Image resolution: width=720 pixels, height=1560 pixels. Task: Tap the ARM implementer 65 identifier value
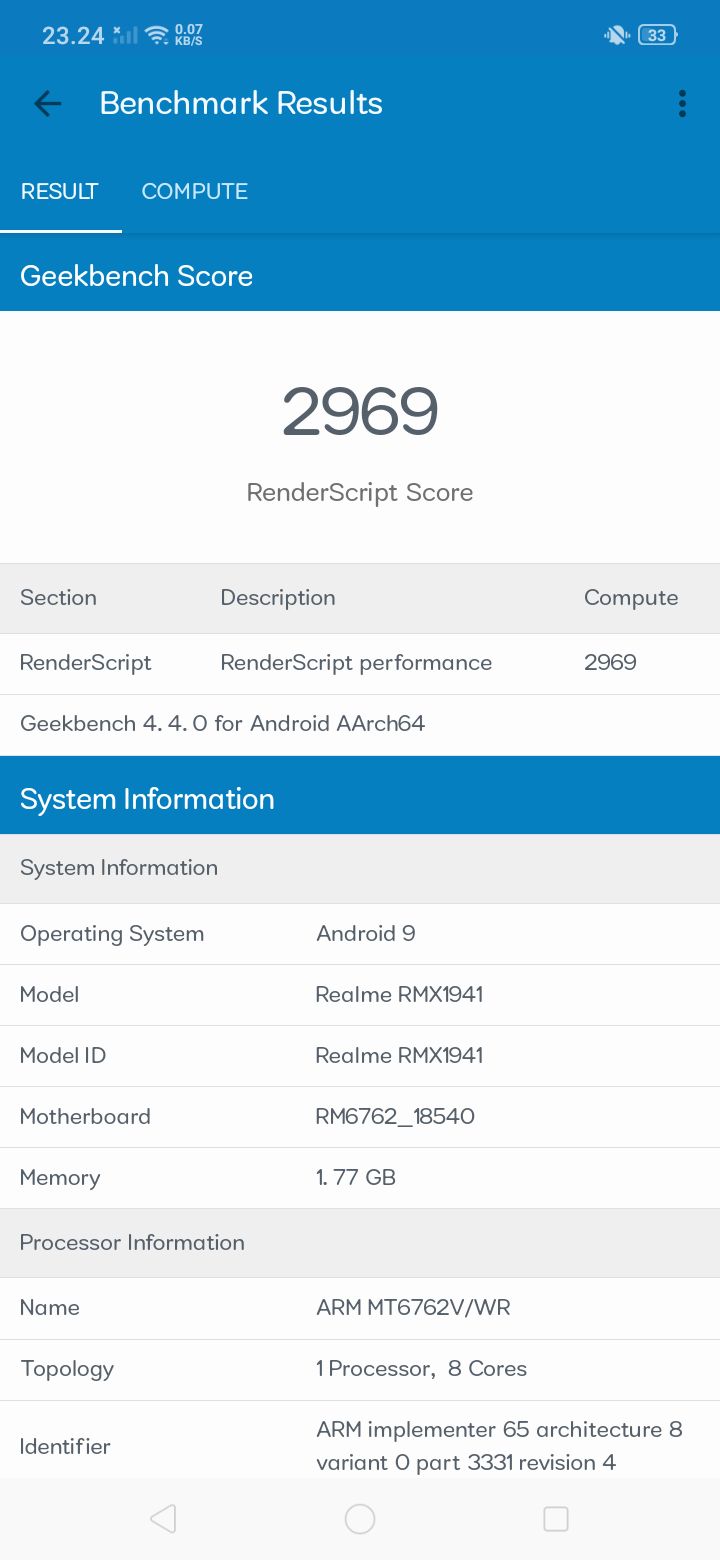[x=499, y=1446]
